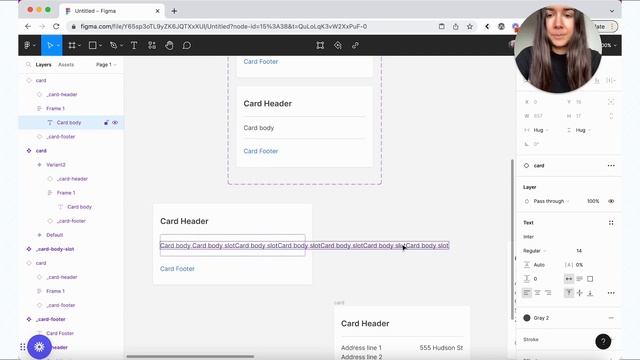Open the Figma main menu
This screenshot has height=360, width=640.
pyautogui.click(x=29, y=45)
